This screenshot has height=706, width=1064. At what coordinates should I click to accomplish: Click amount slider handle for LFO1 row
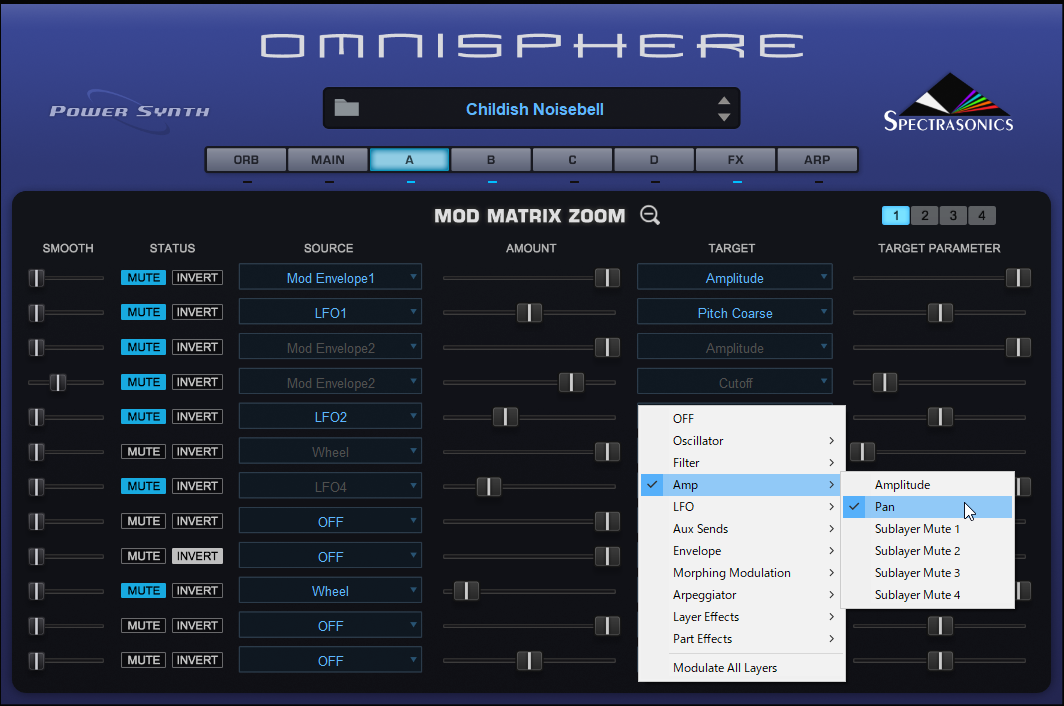[x=529, y=312]
